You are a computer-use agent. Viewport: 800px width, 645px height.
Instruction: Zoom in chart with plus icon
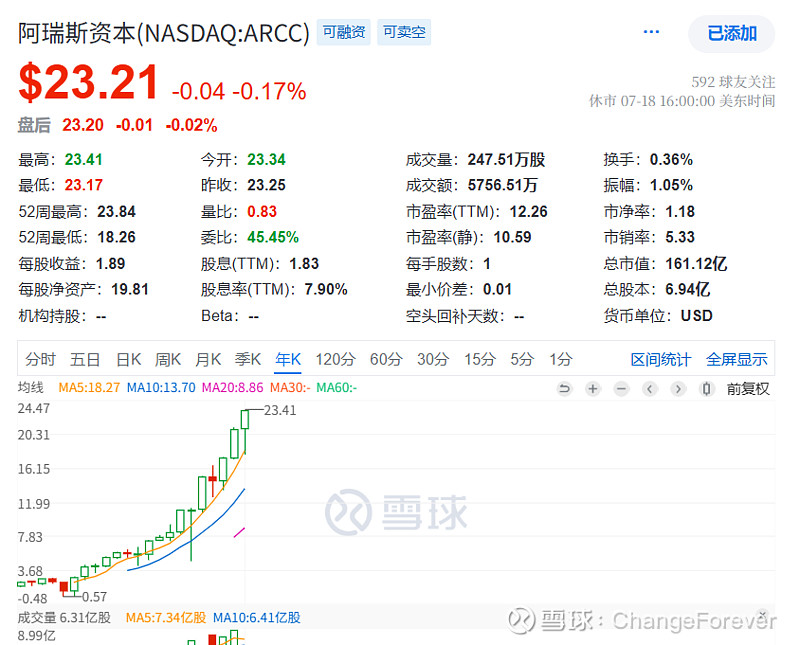593,389
